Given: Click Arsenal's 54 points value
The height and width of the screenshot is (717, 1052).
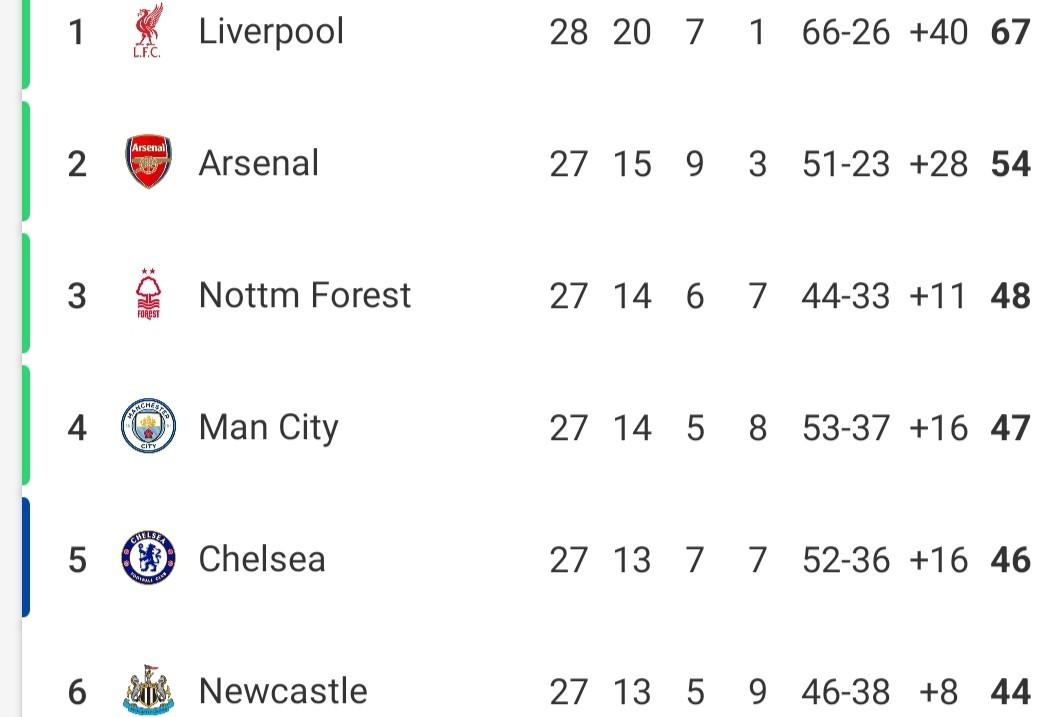Looking at the screenshot, I should (x=1010, y=164).
